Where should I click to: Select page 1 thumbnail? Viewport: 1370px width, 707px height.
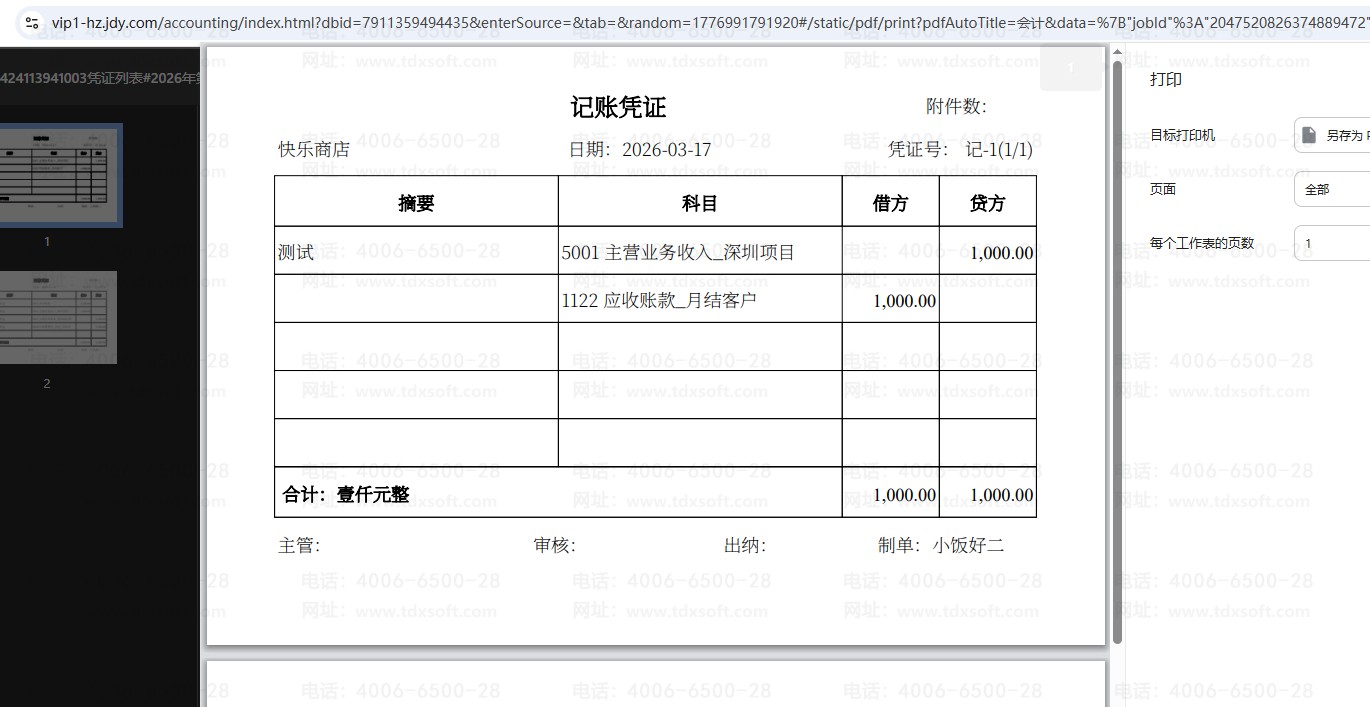point(60,175)
